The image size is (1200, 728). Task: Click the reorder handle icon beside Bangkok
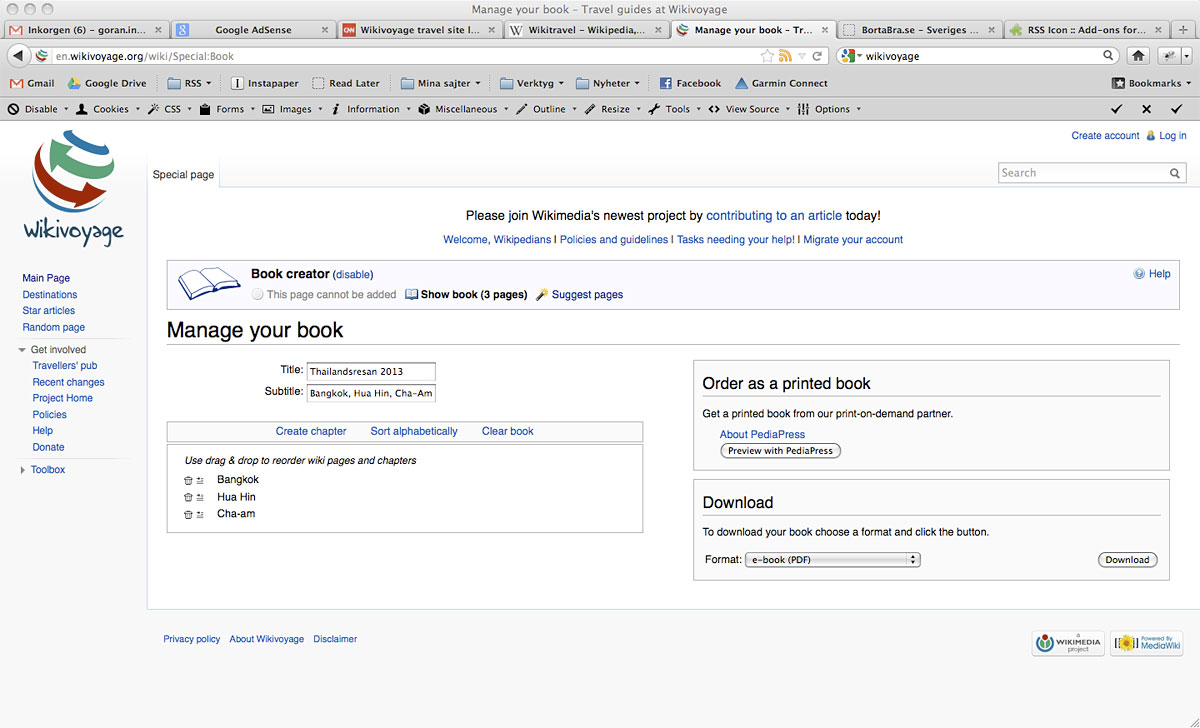(x=200, y=481)
